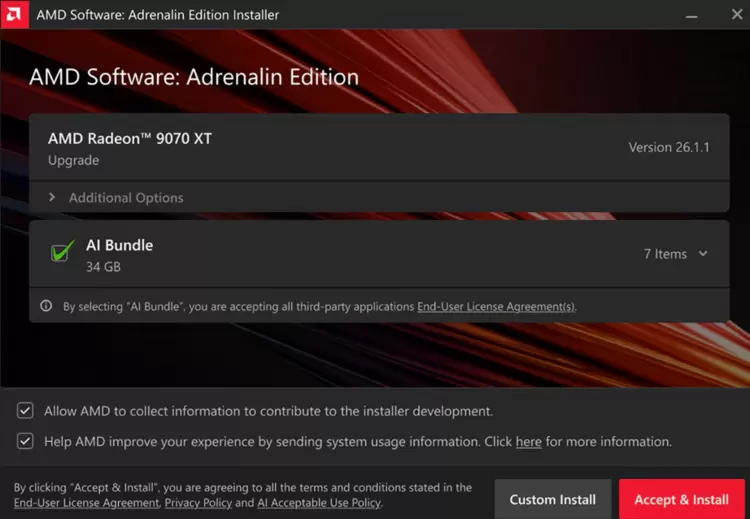The width and height of the screenshot is (750, 519).
Task: Open the AI Acceptable Use Policy link
Action: point(319,503)
